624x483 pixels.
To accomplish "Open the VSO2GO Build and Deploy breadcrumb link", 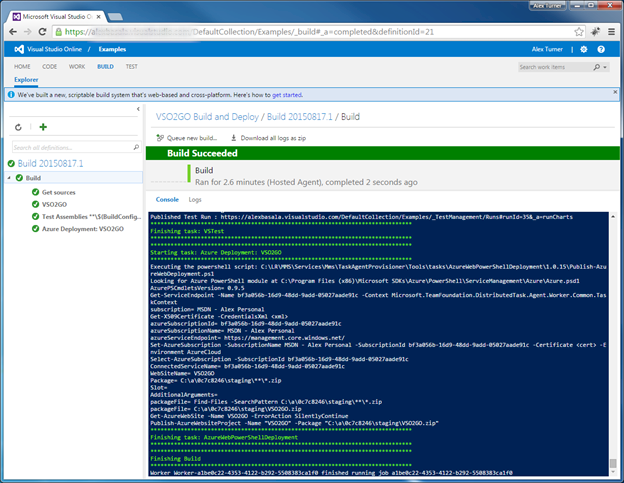I will tap(207, 117).
